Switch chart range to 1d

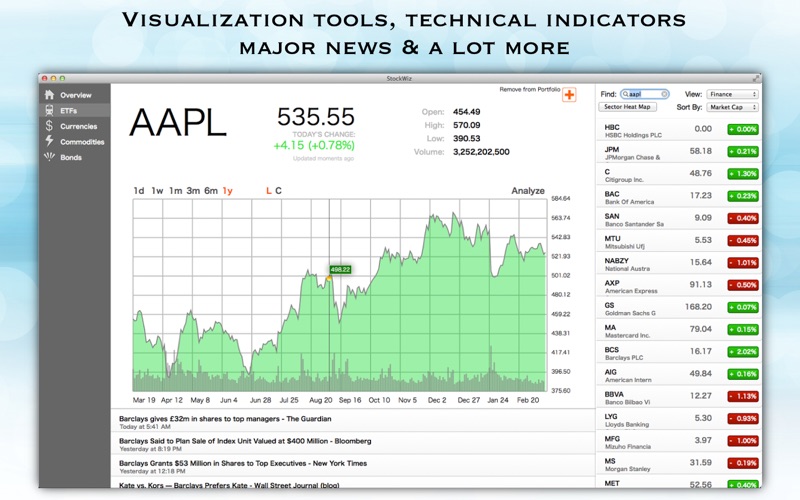(139, 191)
